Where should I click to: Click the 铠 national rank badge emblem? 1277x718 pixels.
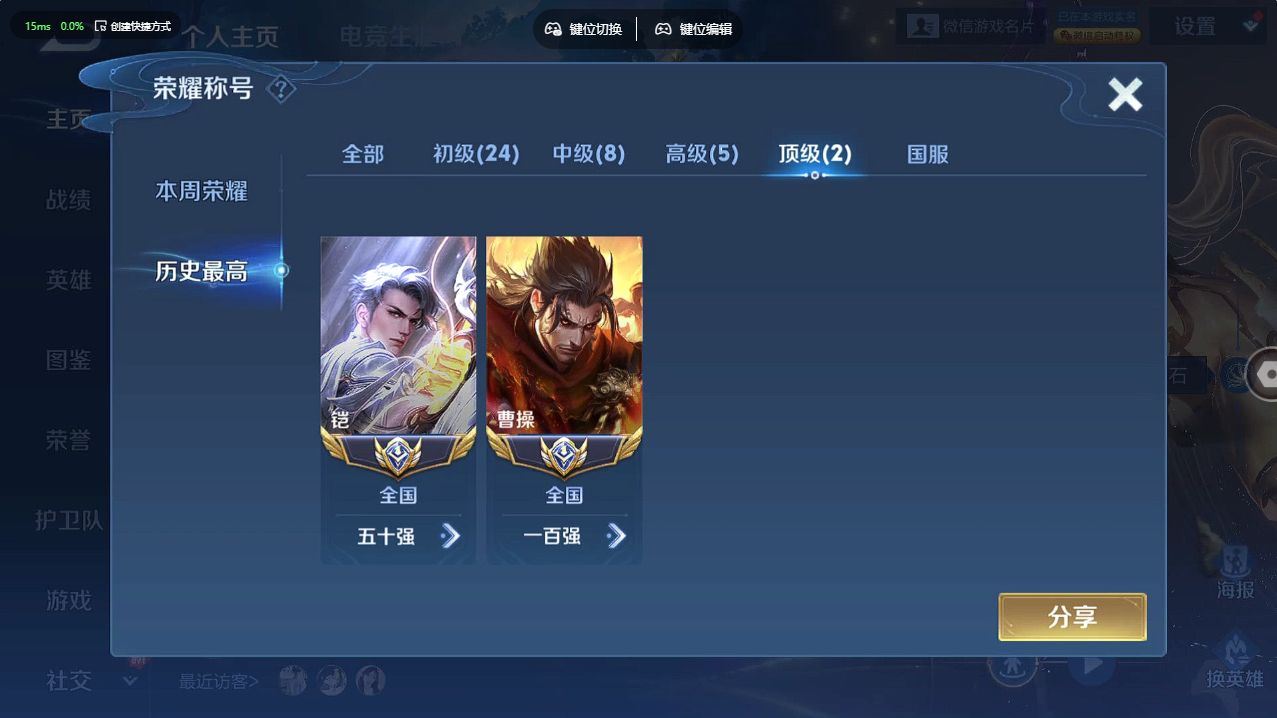[398, 456]
